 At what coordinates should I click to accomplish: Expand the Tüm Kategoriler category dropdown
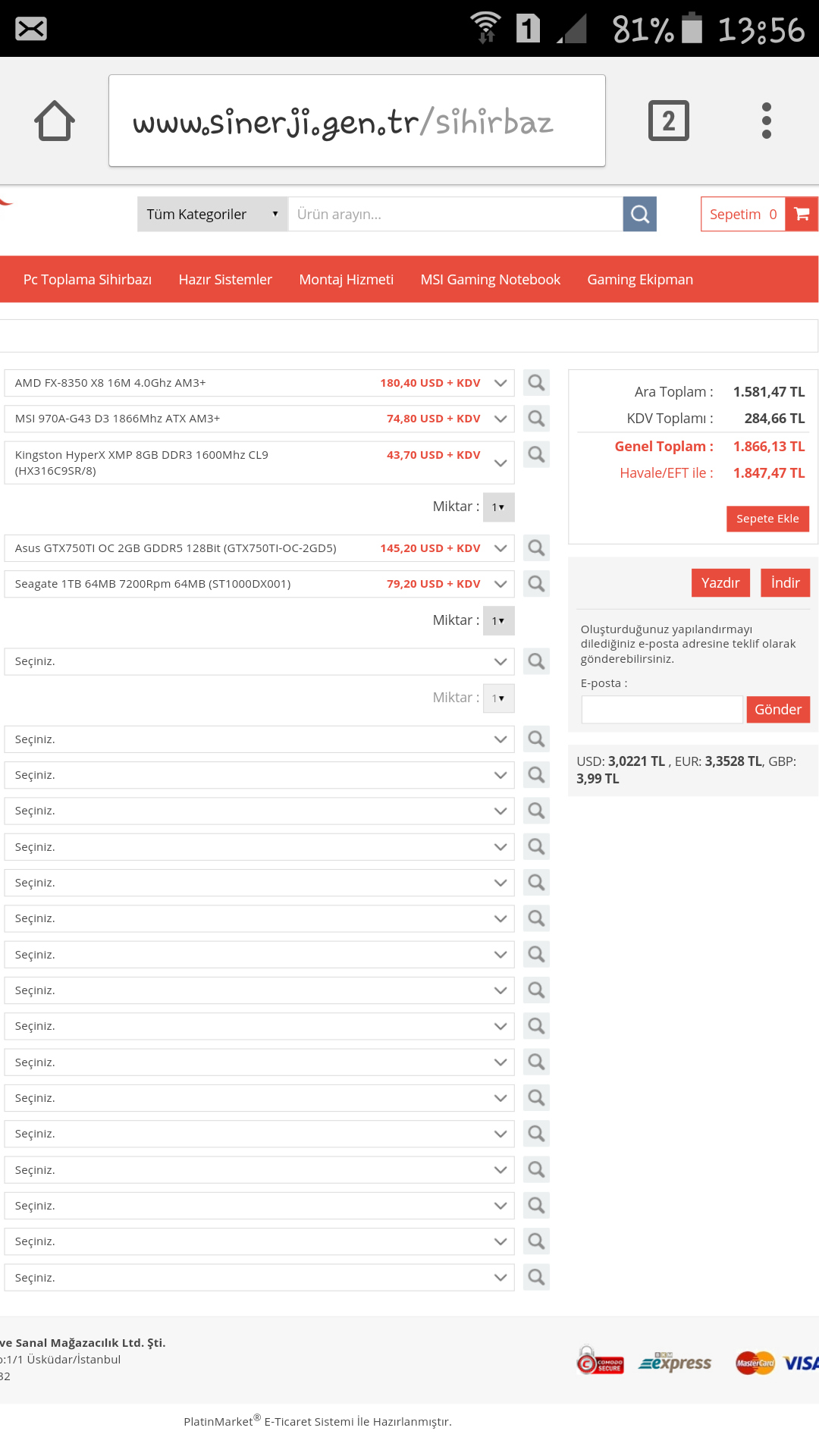tap(212, 214)
